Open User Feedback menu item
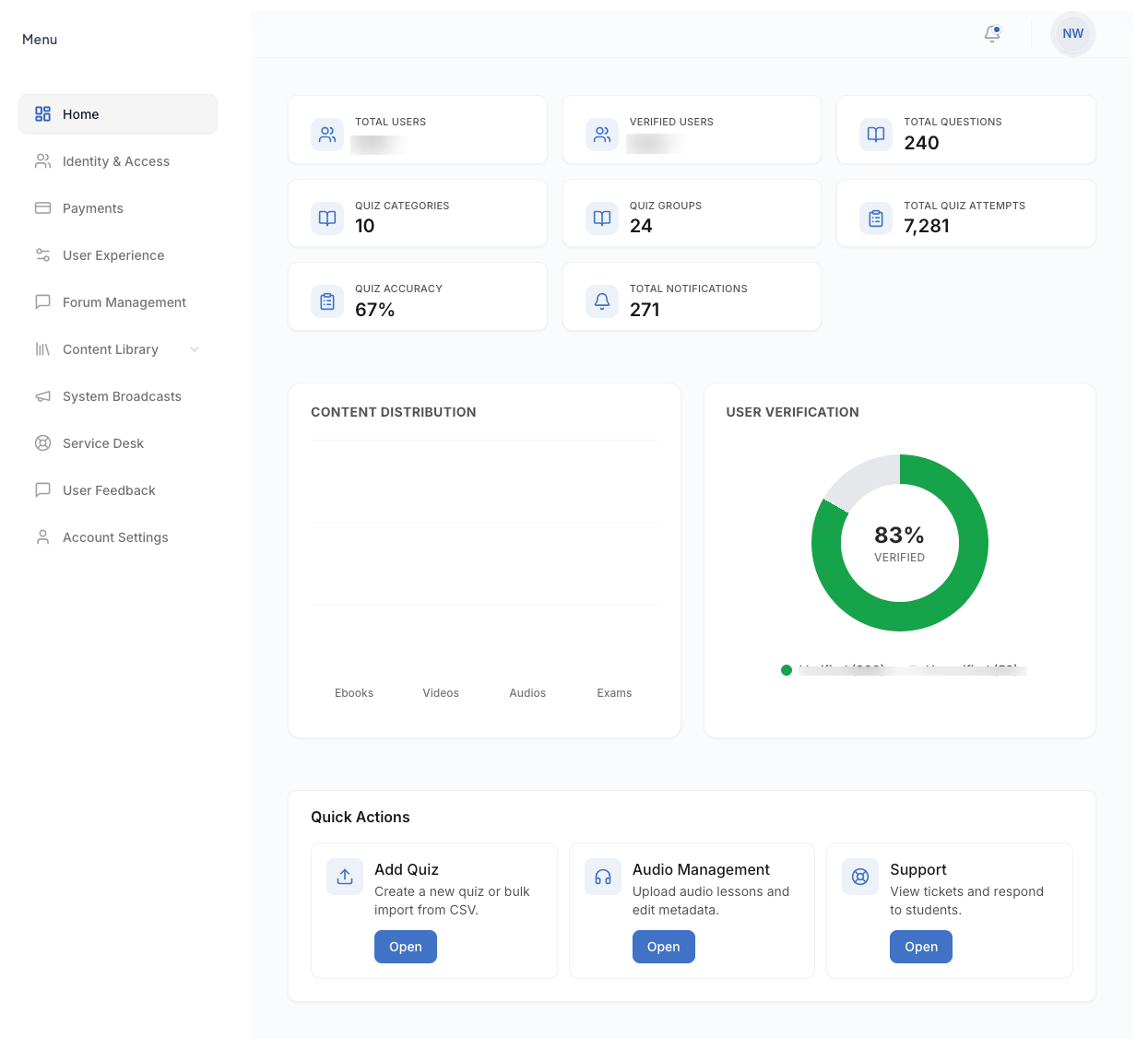Viewport: 1148px width, 1061px height. [x=118, y=490]
